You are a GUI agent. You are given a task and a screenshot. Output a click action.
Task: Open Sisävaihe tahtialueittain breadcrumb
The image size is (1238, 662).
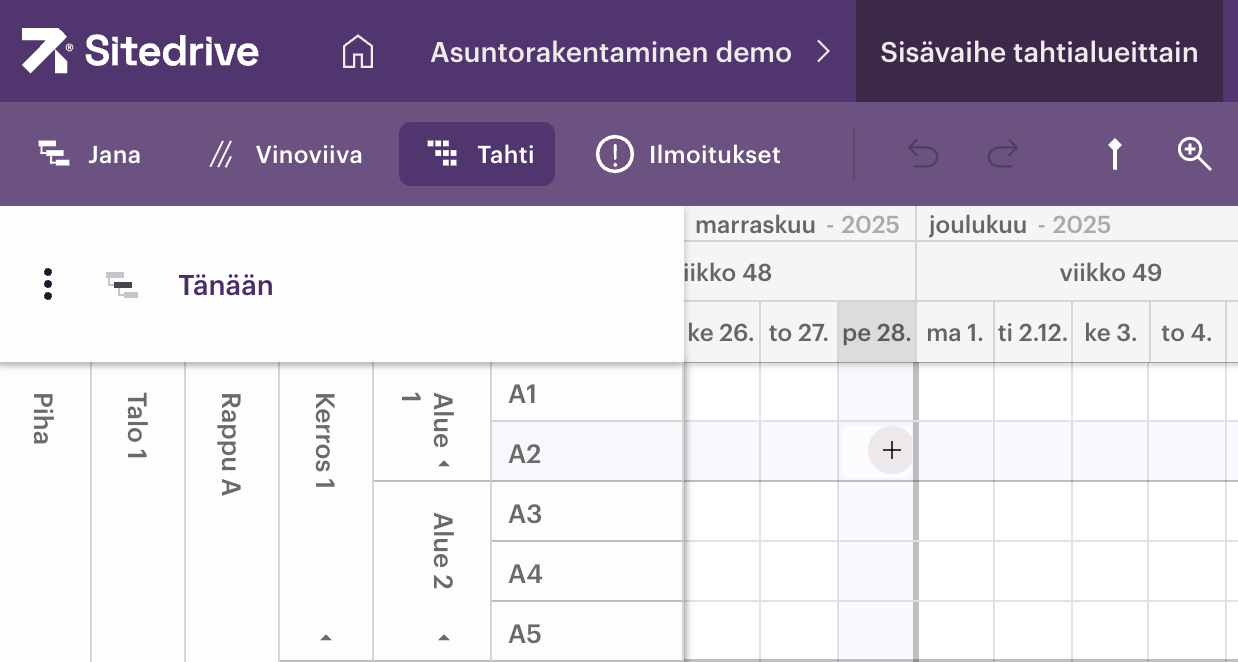(1038, 52)
